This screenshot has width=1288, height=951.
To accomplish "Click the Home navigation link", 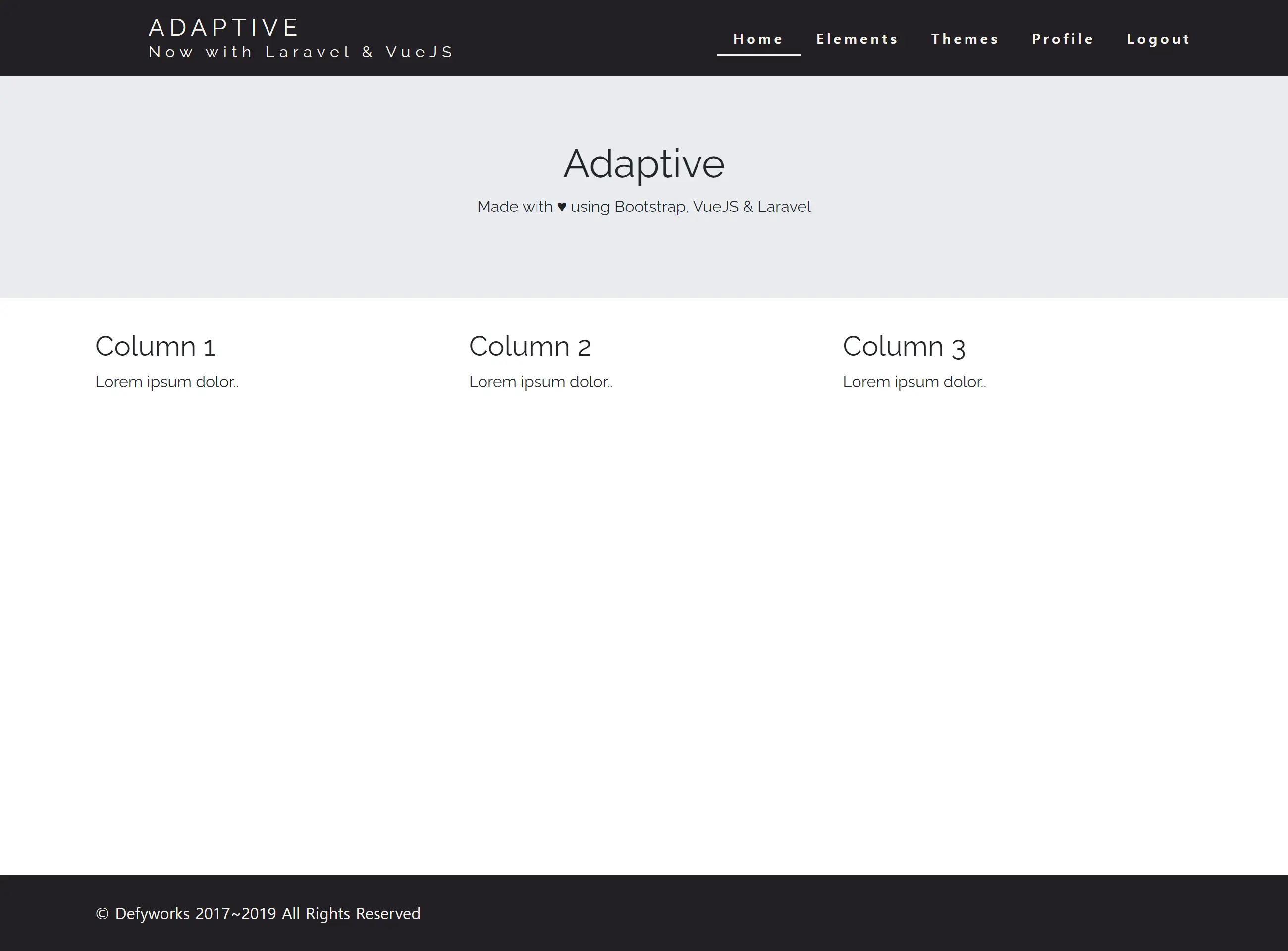I will pos(758,39).
